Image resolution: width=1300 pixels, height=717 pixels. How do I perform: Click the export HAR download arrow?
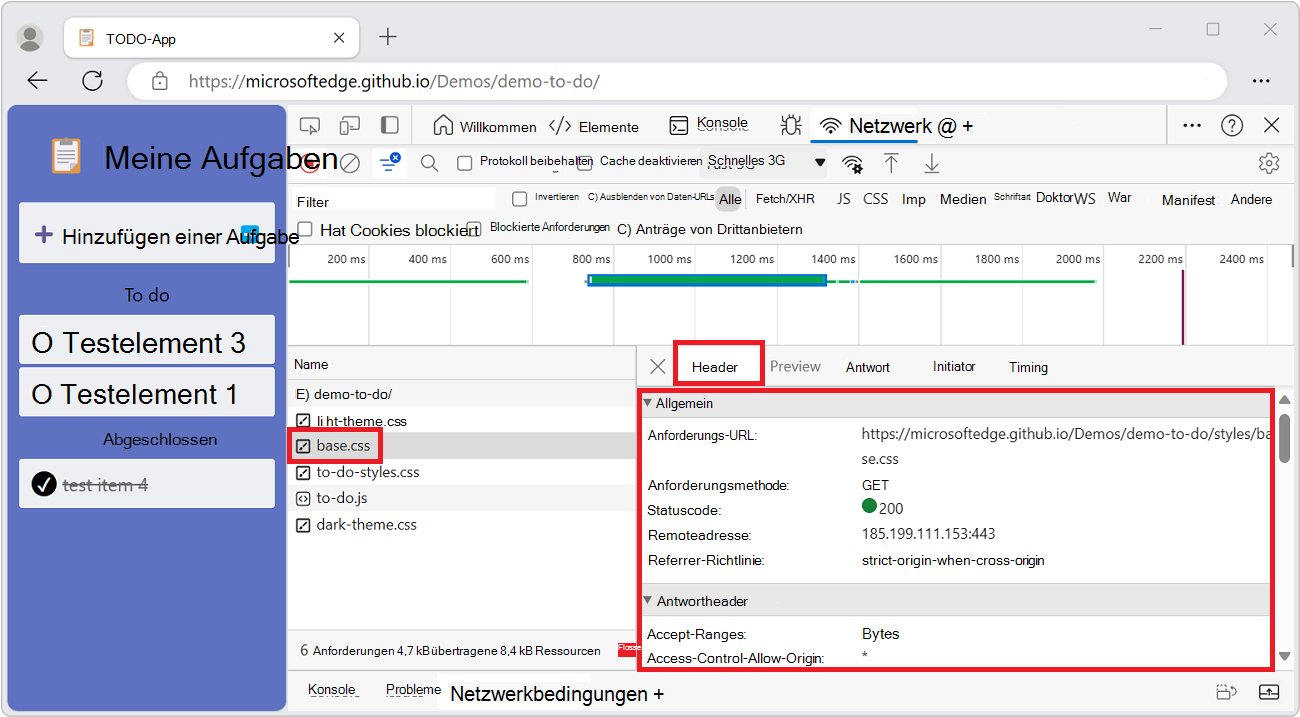(x=931, y=163)
